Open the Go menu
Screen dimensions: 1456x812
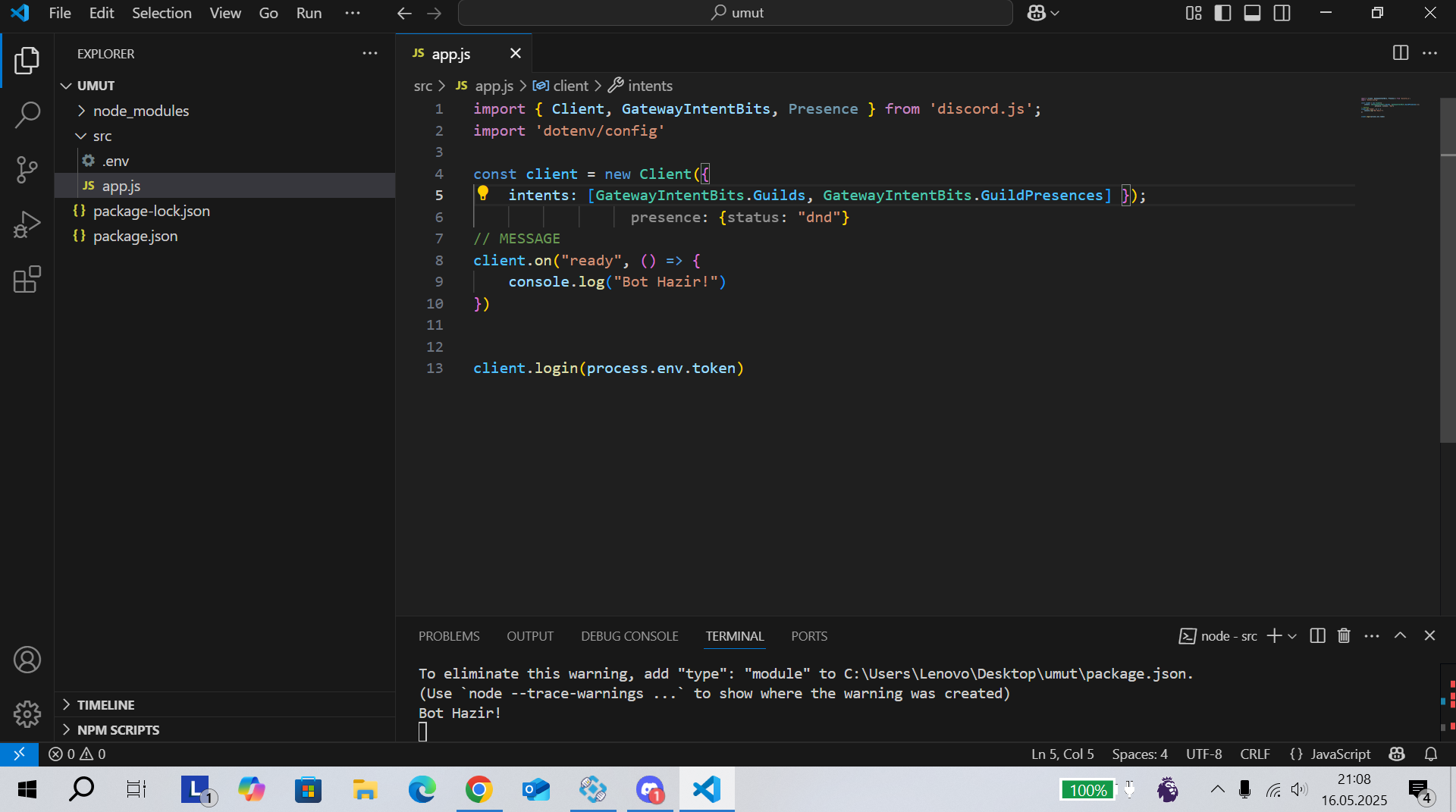(x=268, y=13)
